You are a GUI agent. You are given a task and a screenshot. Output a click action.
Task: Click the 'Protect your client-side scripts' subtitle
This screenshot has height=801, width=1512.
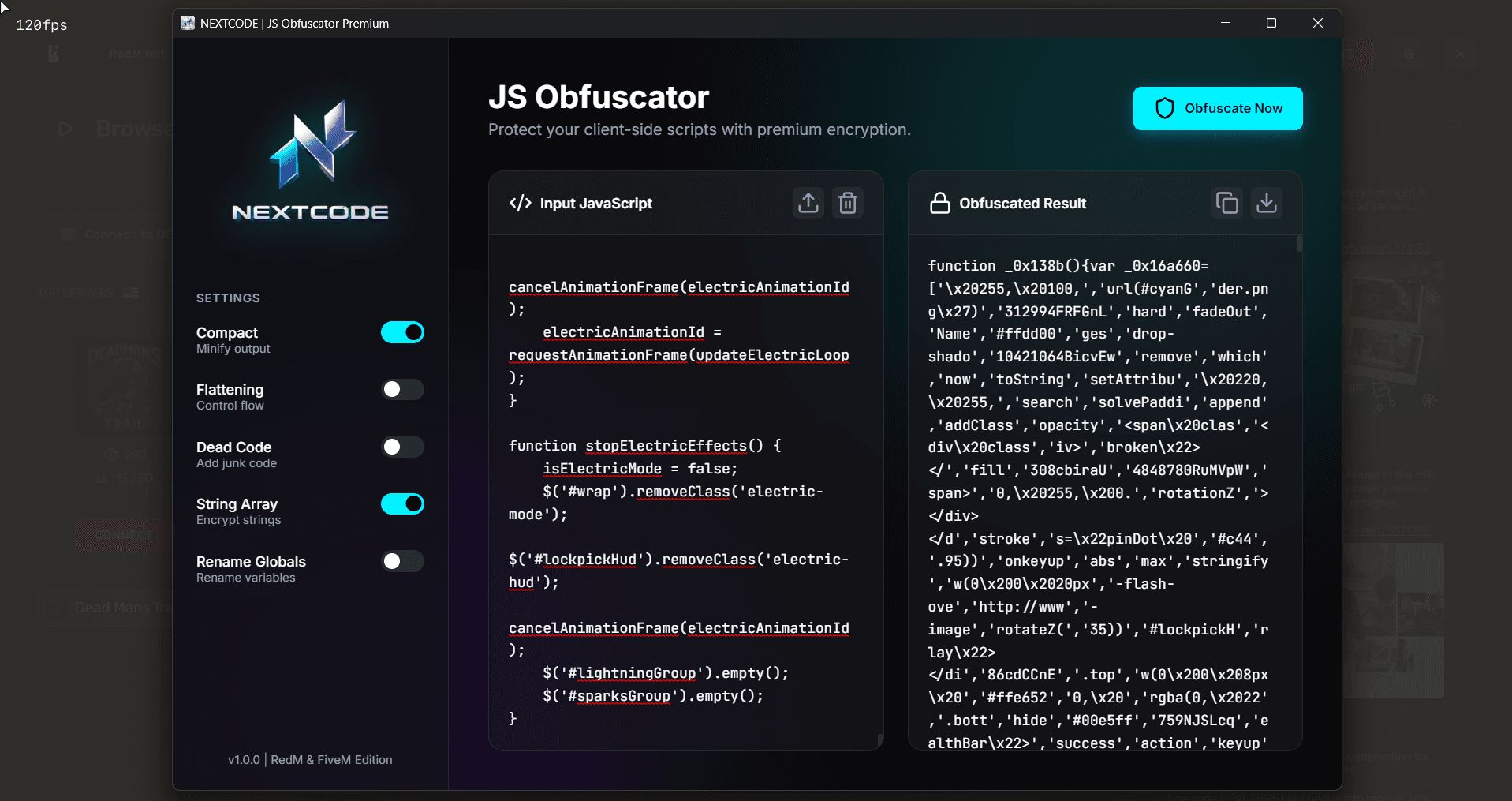699,129
